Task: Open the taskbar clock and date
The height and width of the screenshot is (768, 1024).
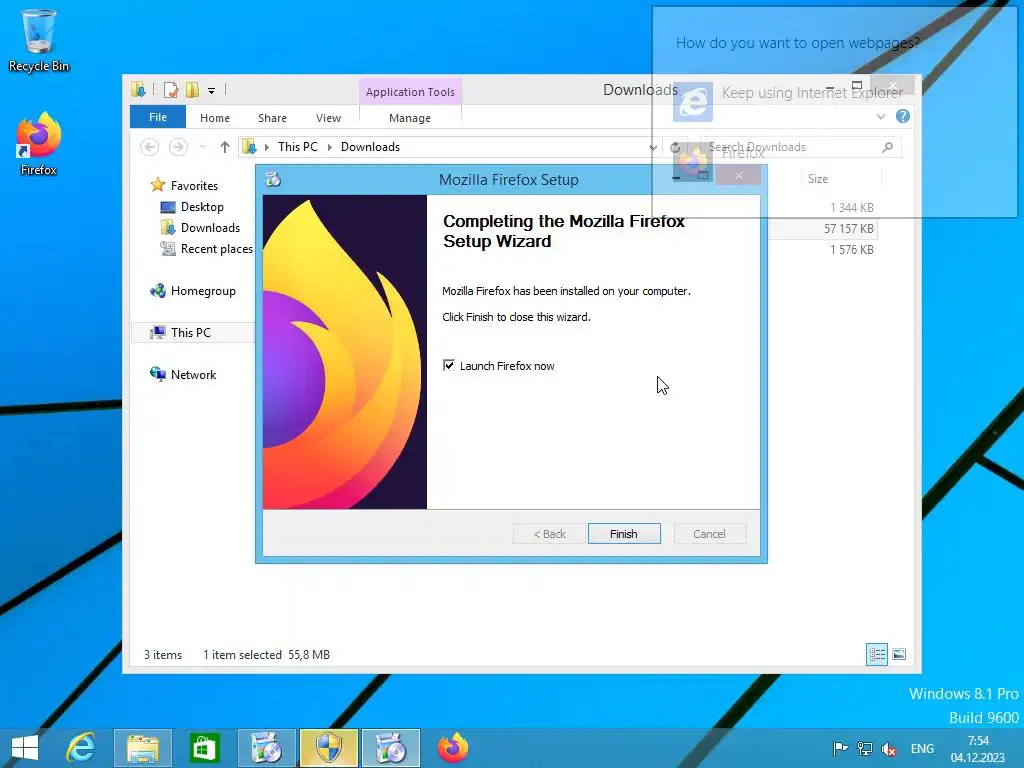Action: (x=977, y=748)
